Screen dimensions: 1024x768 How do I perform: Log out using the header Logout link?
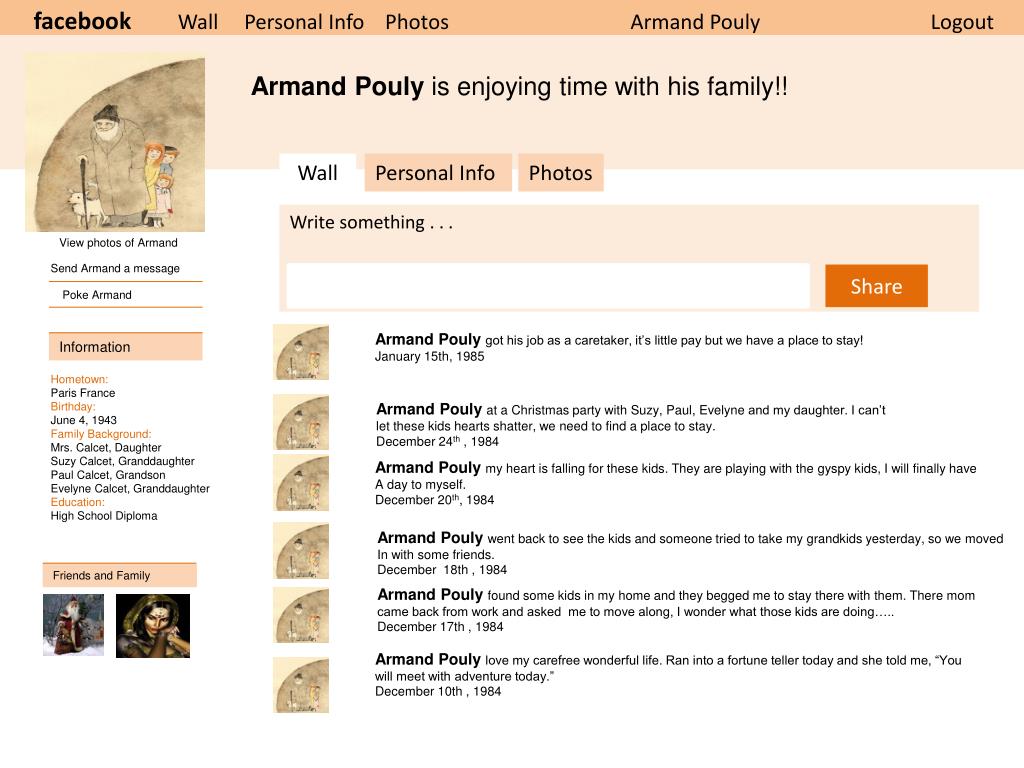961,22
